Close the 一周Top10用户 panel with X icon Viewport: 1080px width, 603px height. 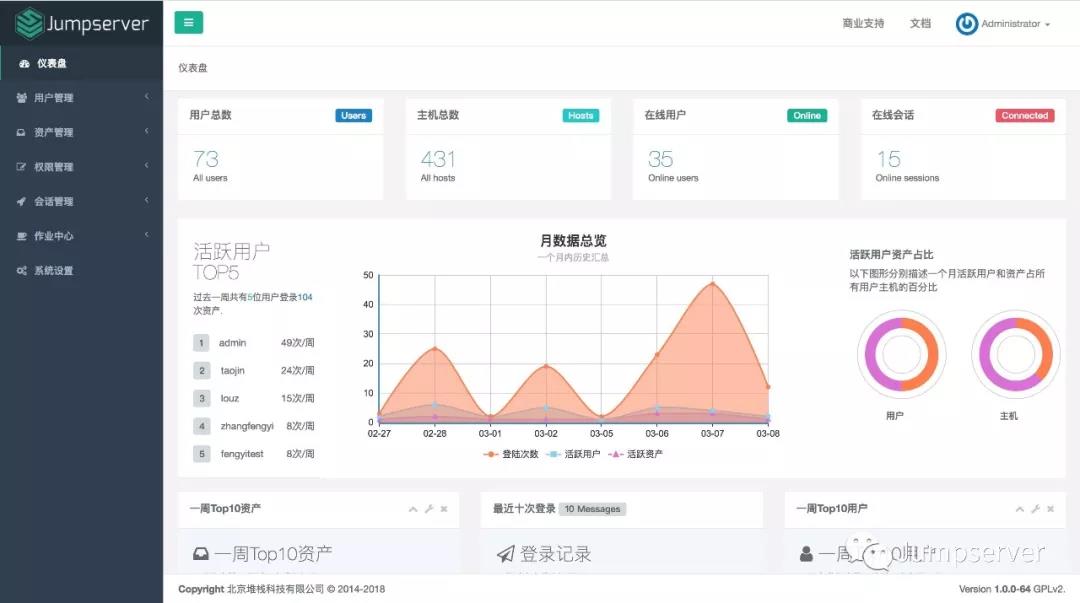coord(1051,509)
